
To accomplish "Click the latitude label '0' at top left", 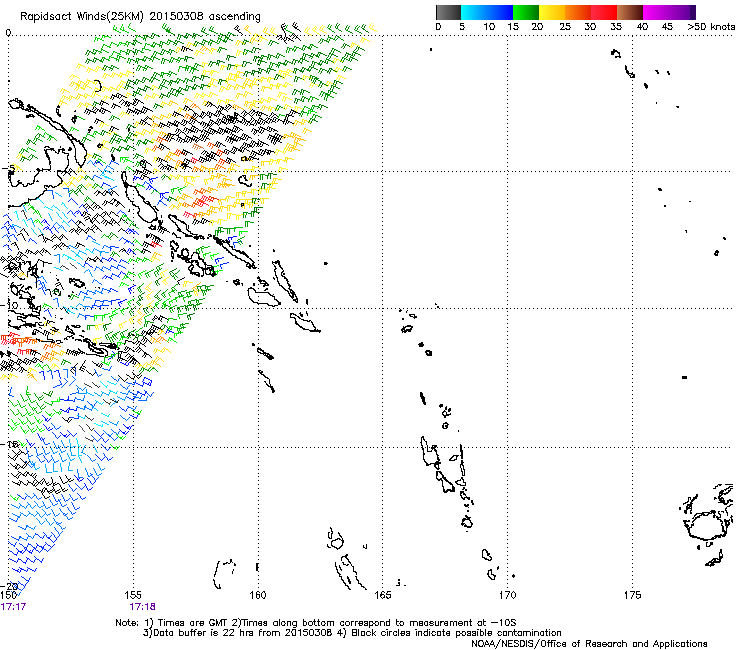I will click(x=8, y=33).
